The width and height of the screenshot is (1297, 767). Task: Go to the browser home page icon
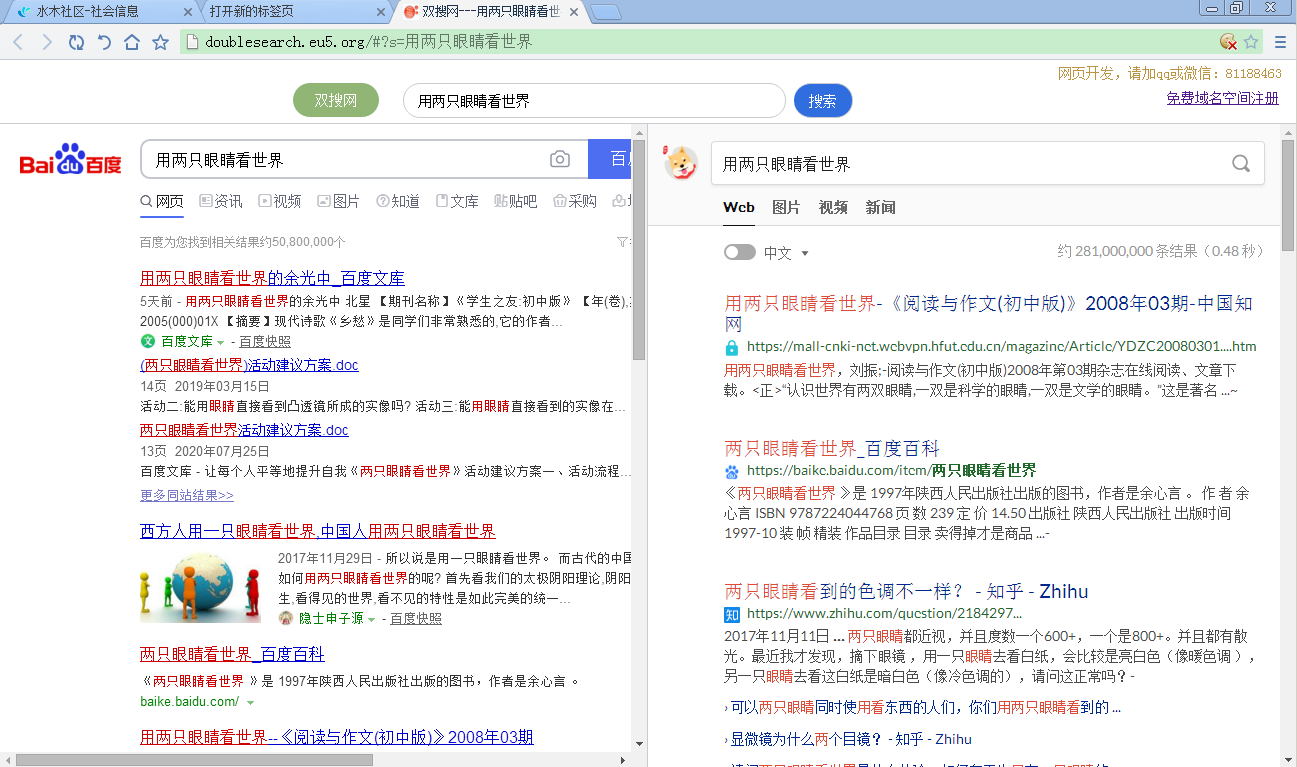pos(132,42)
